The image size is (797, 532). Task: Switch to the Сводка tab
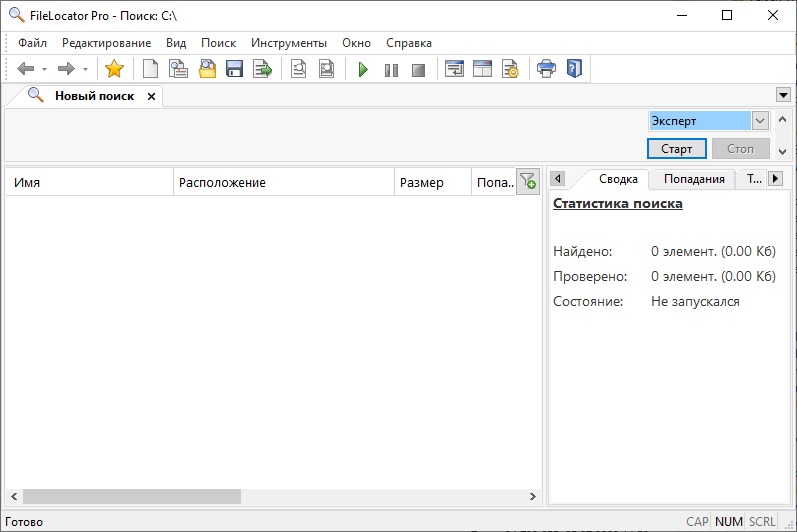[x=618, y=179]
